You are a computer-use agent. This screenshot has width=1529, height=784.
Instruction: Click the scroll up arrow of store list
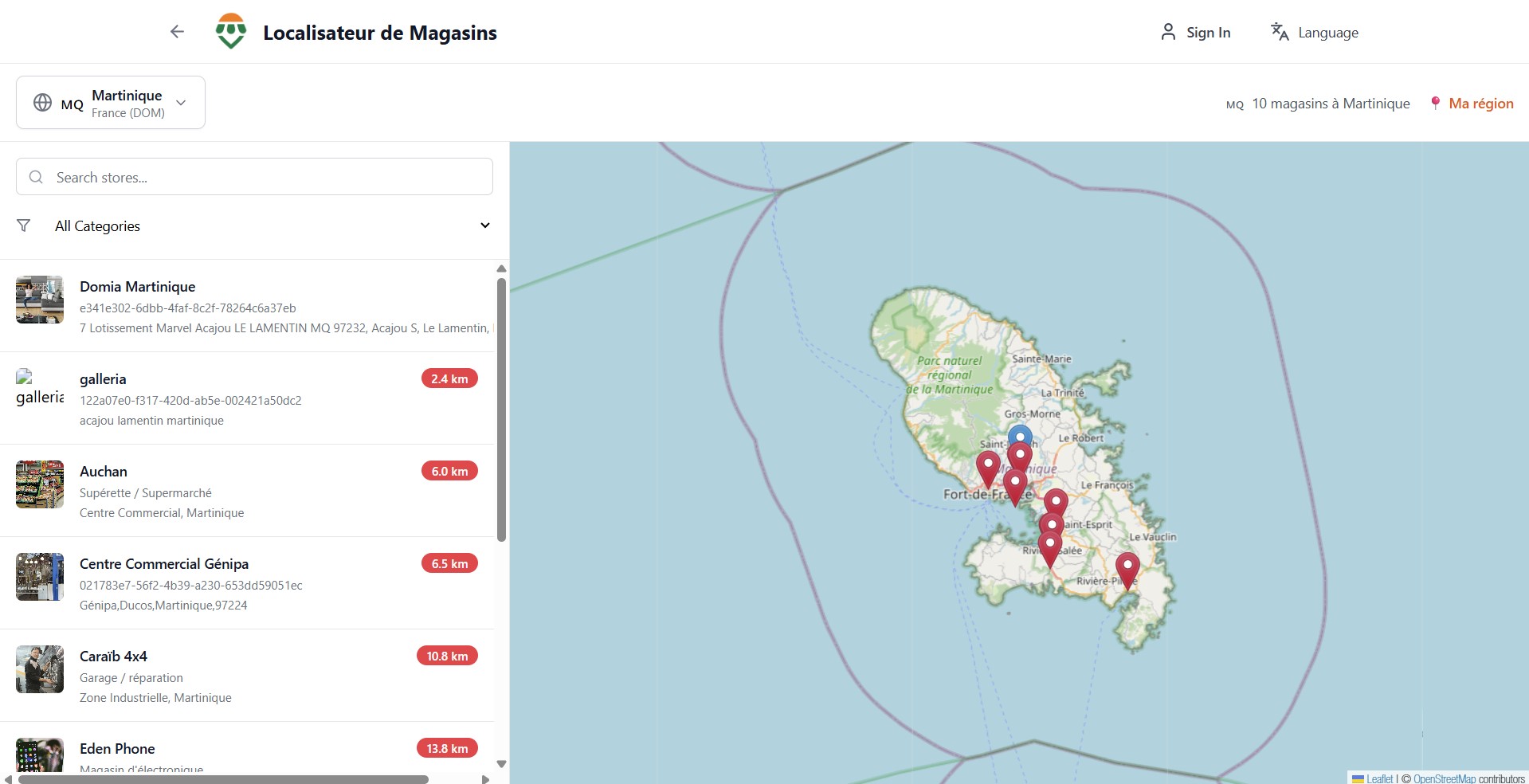(x=501, y=269)
